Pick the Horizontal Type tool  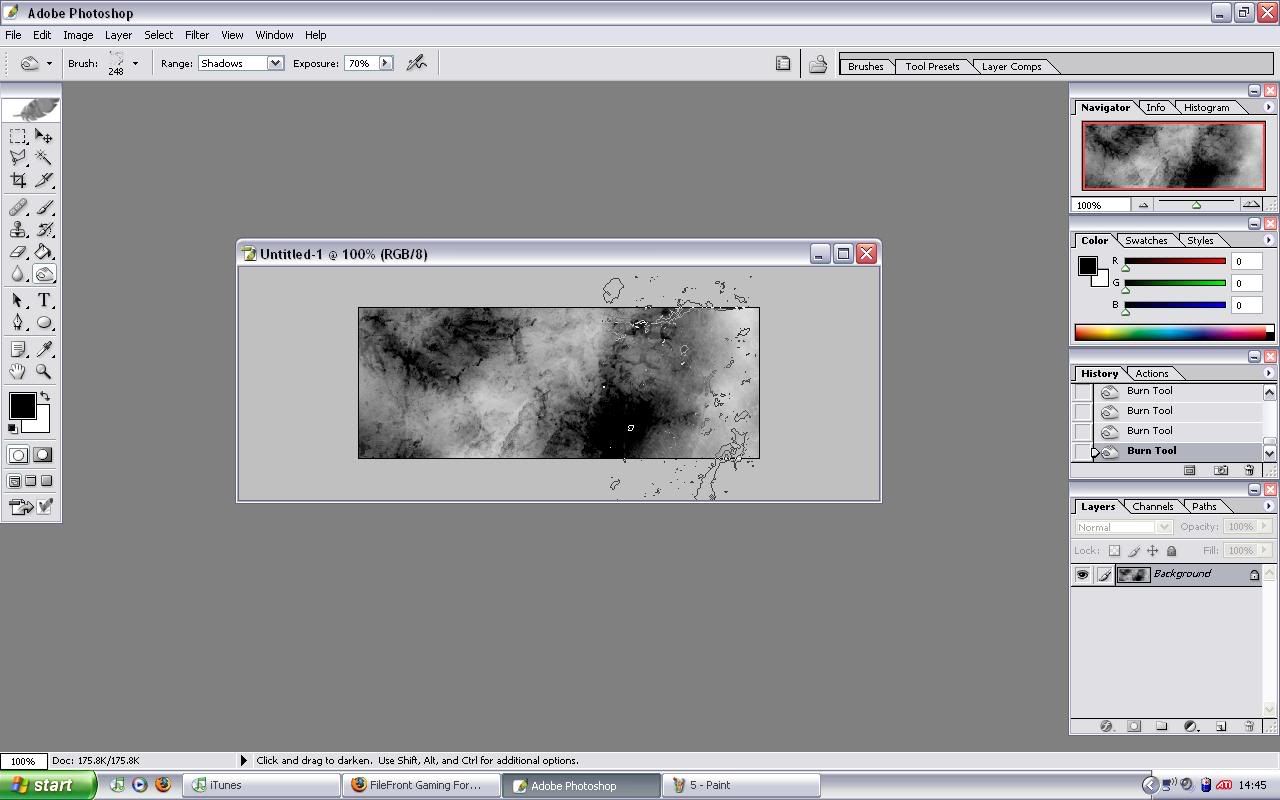44,300
